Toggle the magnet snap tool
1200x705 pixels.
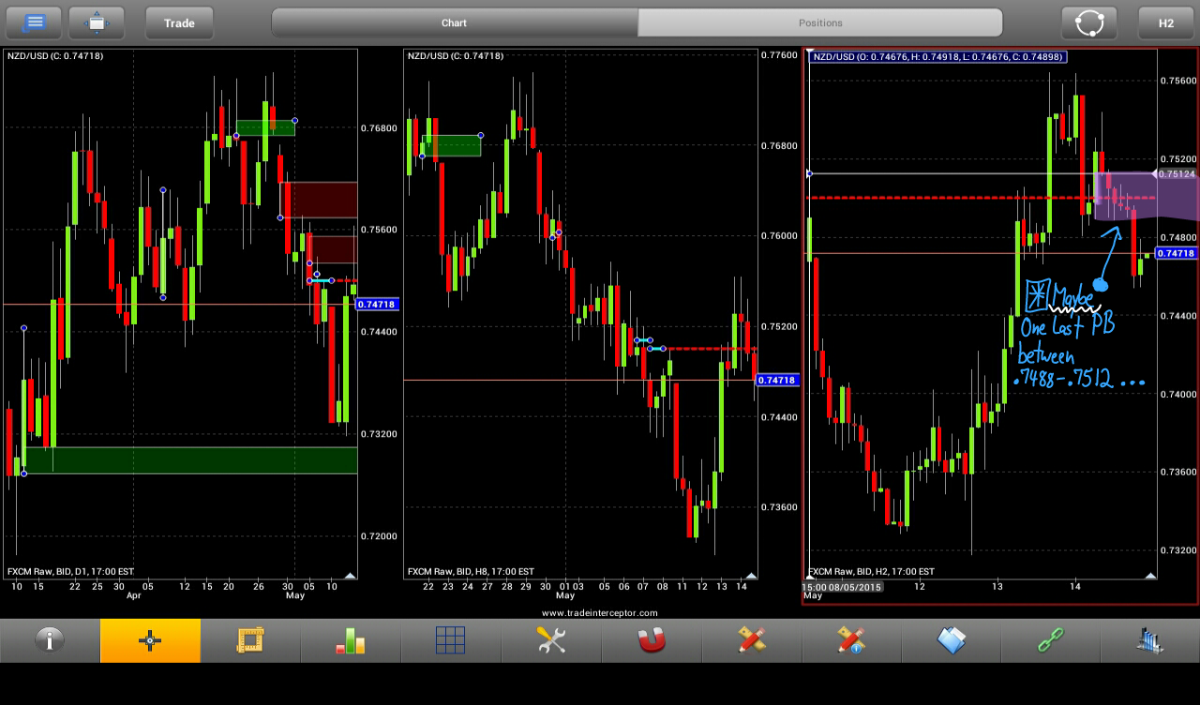651,640
